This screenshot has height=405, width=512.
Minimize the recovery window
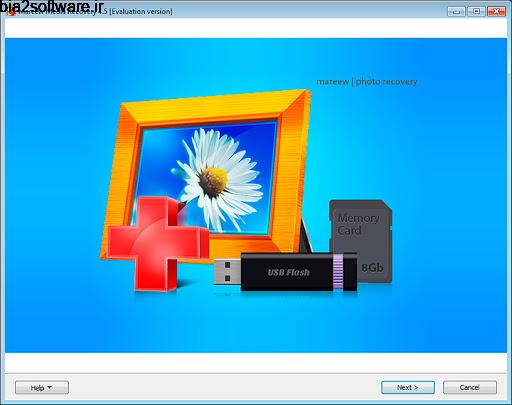coord(456,12)
